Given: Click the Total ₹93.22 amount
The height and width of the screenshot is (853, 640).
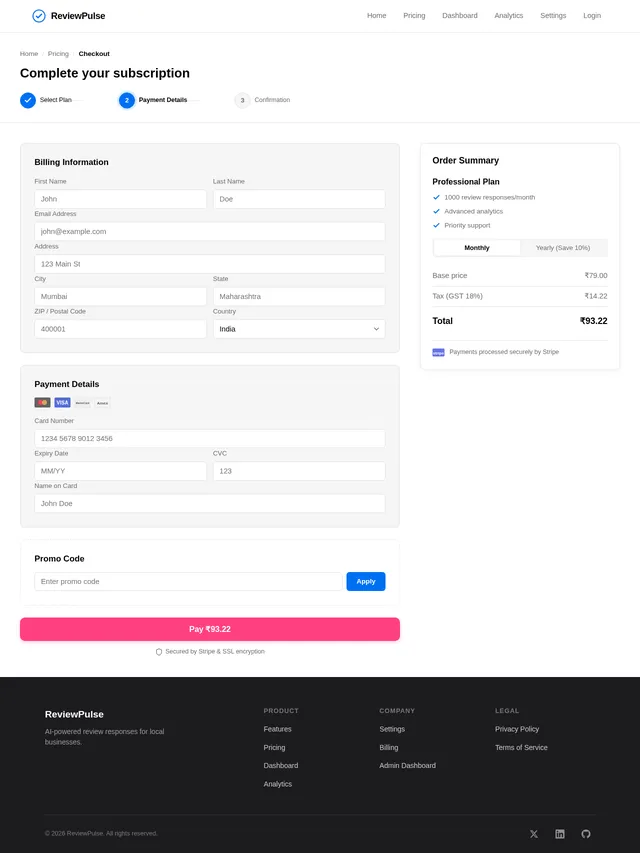Looking at the screenshot, I should (594, 321).
